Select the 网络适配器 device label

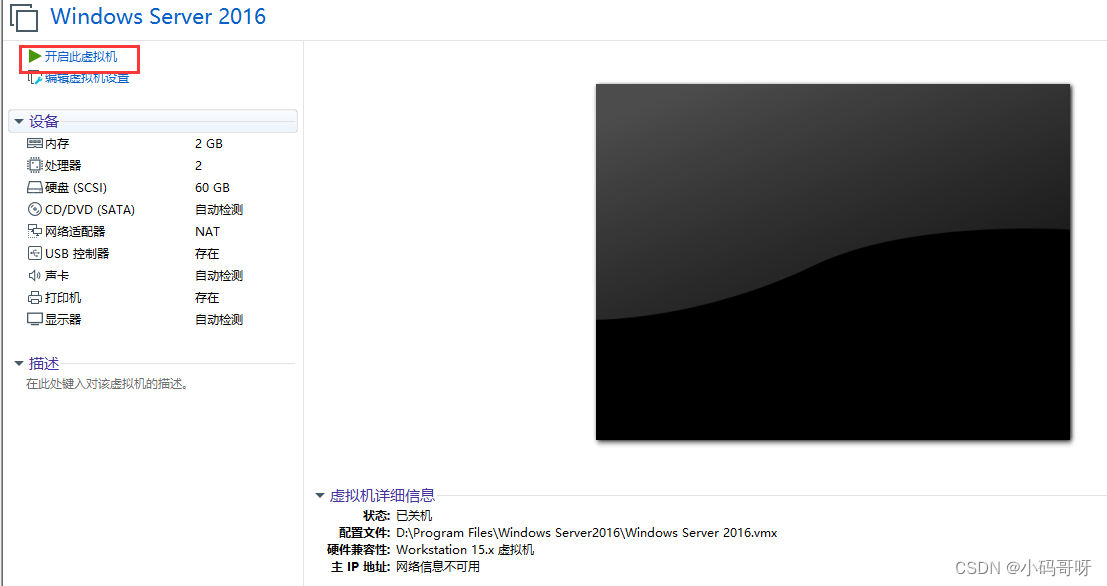75,232
